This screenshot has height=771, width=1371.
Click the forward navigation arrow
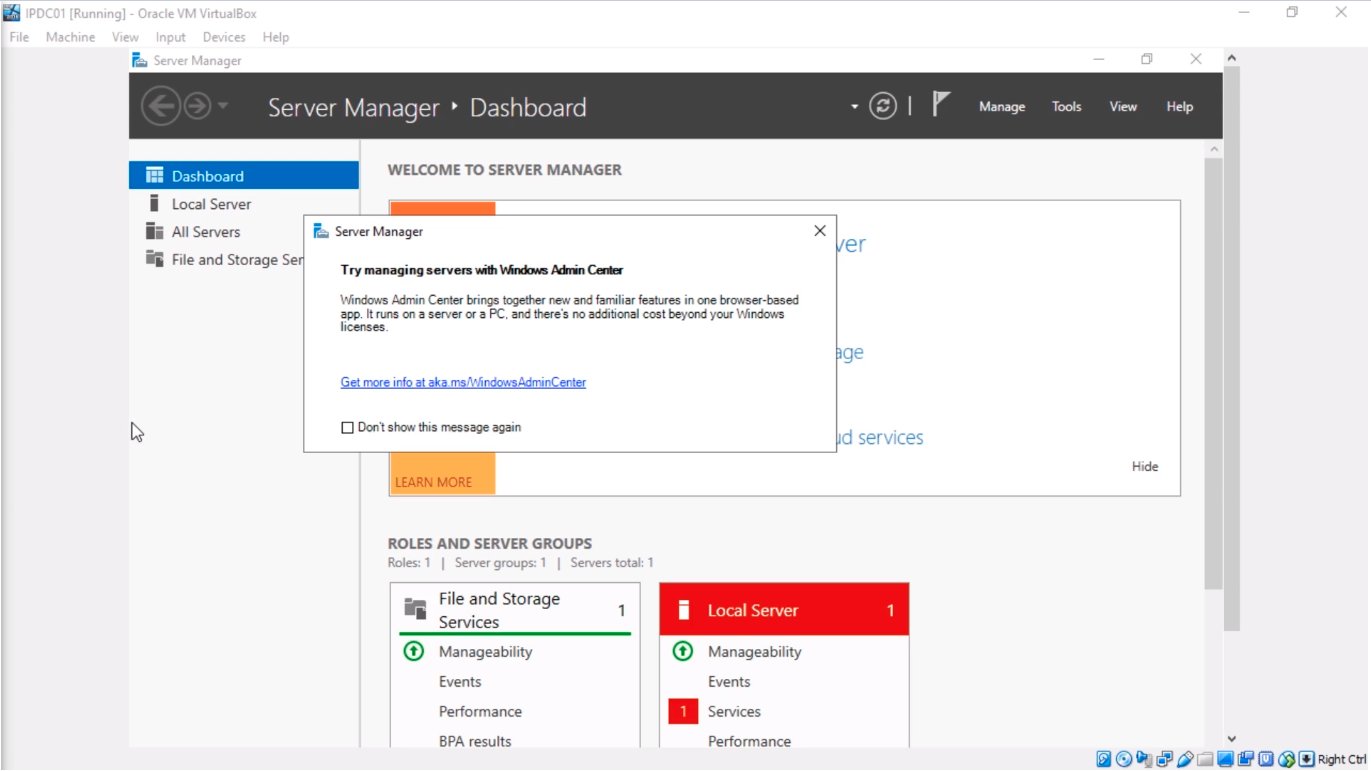tap(197, 106)
